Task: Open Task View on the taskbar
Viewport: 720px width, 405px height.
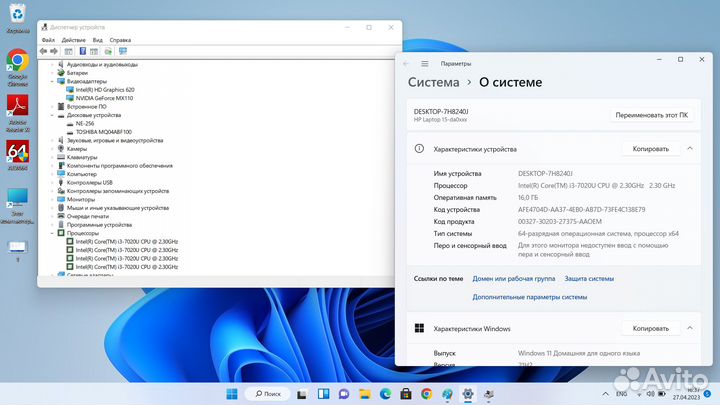Action: [x=302, y=394]
